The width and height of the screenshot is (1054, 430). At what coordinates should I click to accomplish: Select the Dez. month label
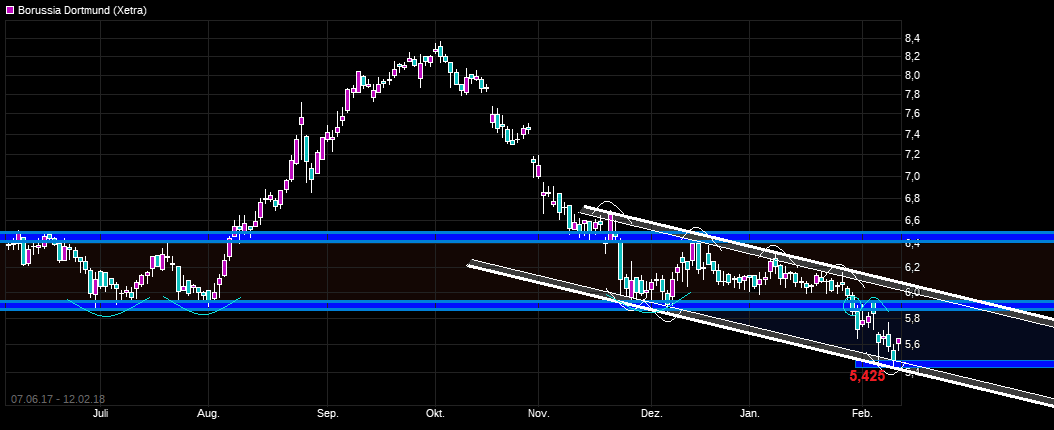[x=651, y=413]
